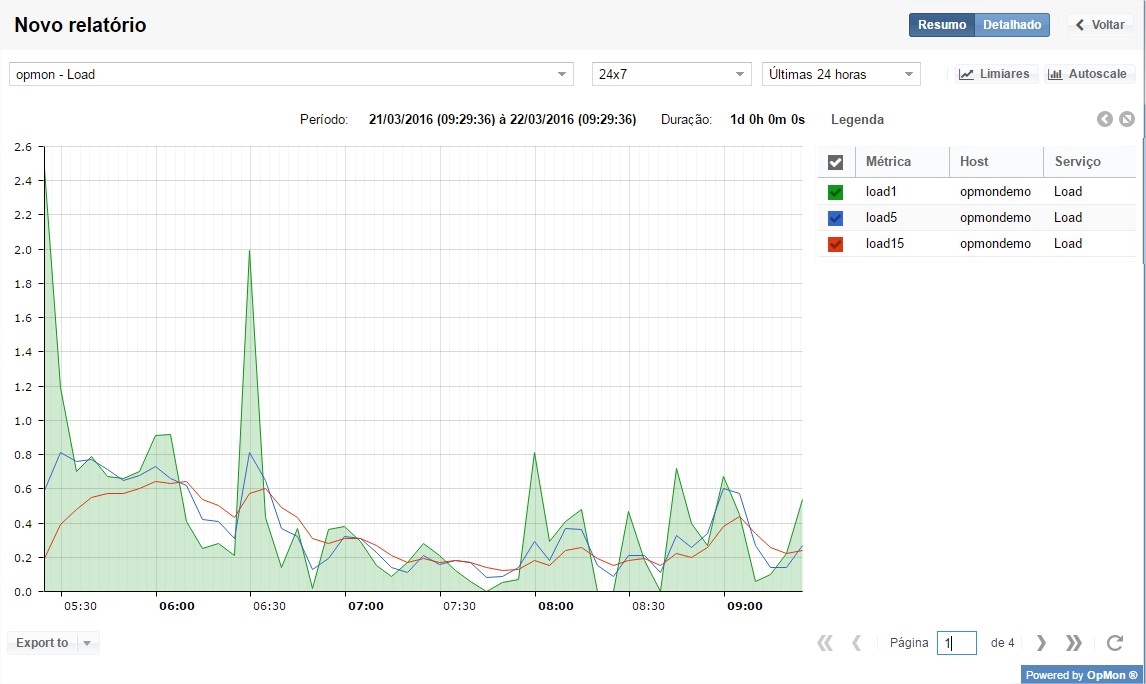
Task: Go to previous page arrow
Action: (857, 643)
